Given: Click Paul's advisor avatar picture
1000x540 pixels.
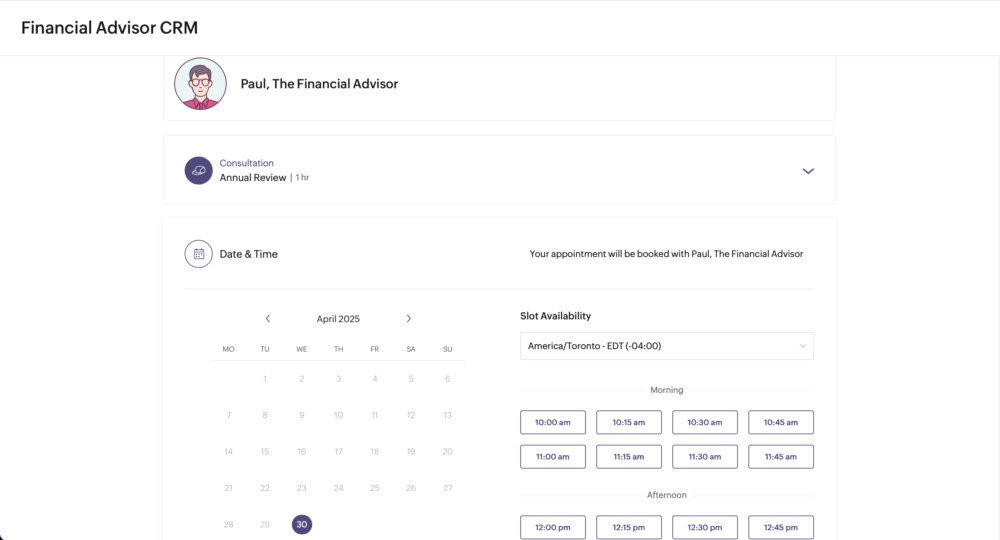Looking at the screenshot, I should (x=200, y=84).
